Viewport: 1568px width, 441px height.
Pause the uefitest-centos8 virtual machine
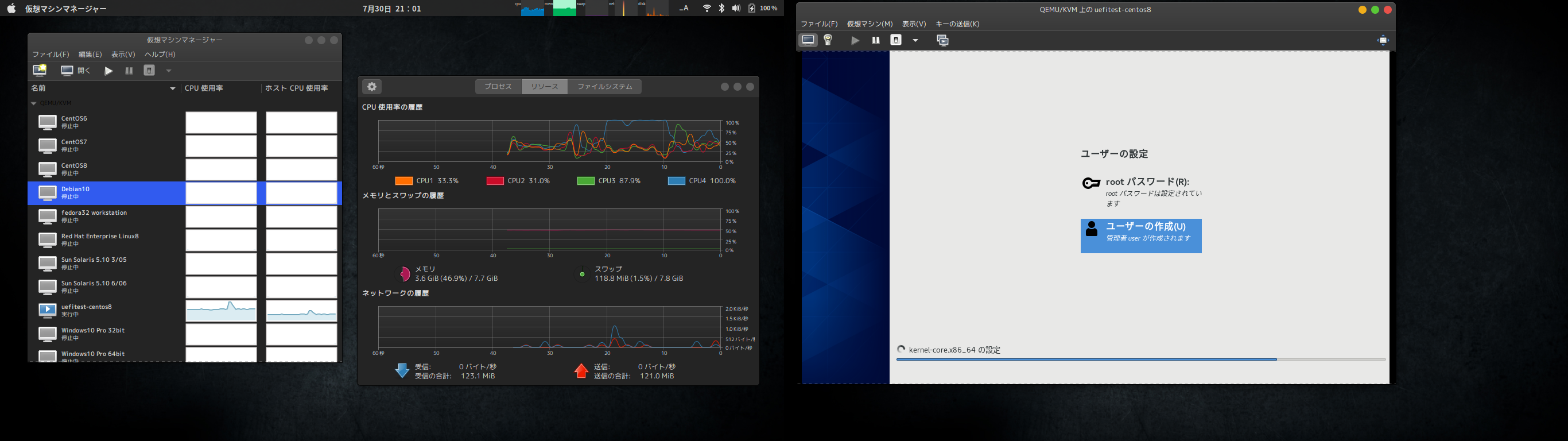876,40
